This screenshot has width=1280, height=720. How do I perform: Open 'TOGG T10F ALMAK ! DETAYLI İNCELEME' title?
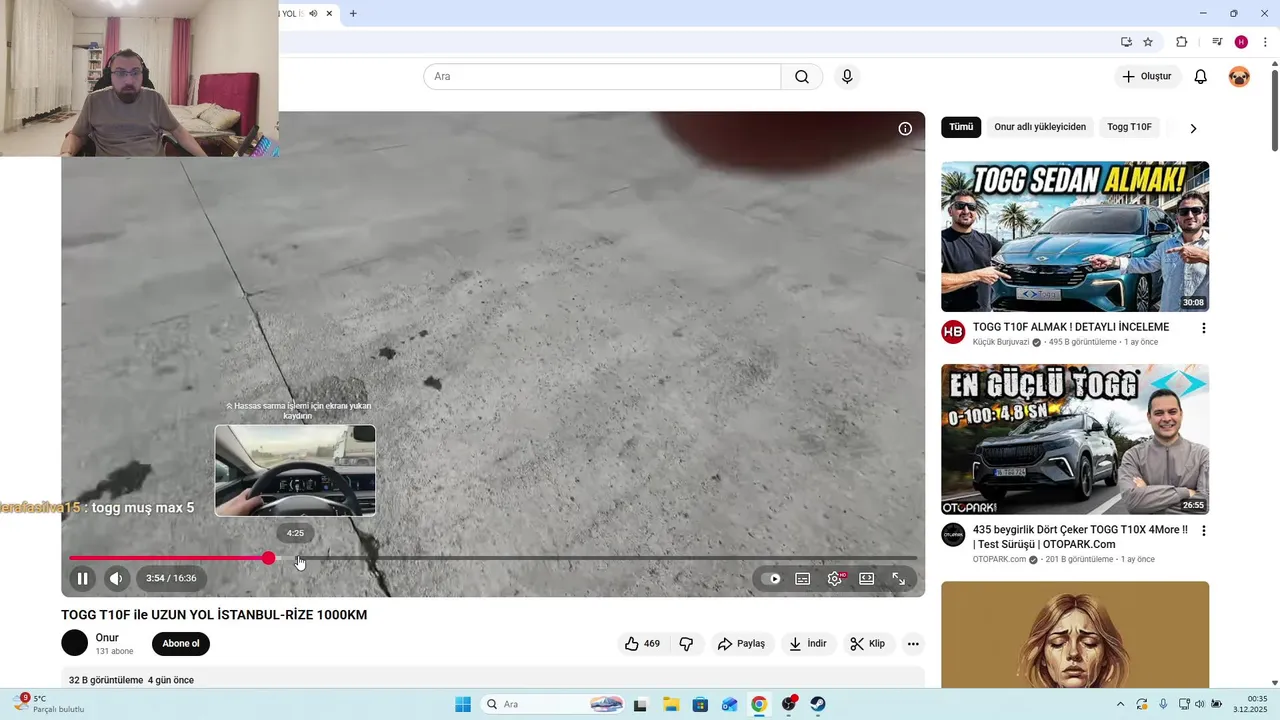(1071, 327)
